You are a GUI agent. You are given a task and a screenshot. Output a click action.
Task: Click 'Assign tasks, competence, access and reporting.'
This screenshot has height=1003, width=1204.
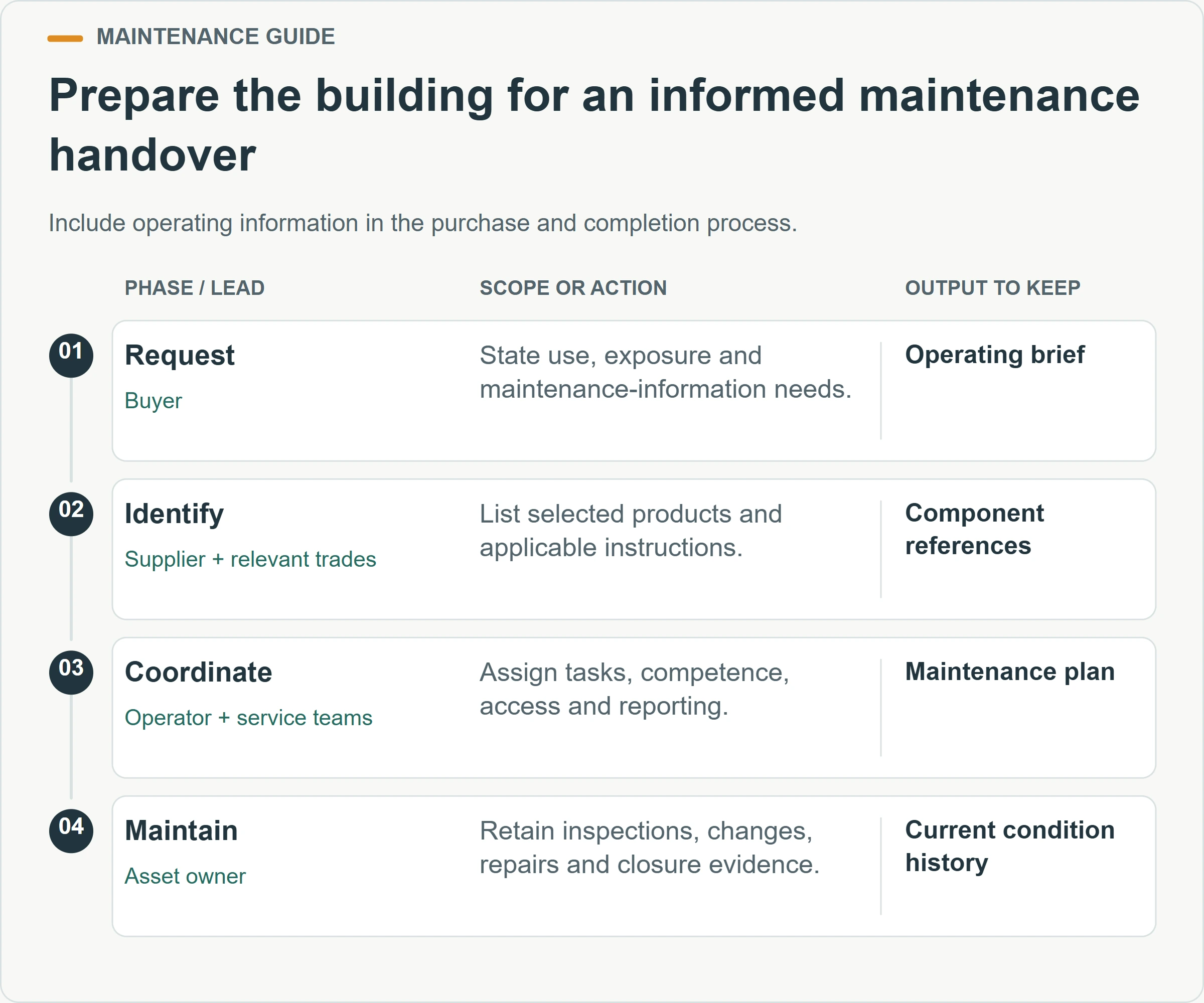point(634,690)
